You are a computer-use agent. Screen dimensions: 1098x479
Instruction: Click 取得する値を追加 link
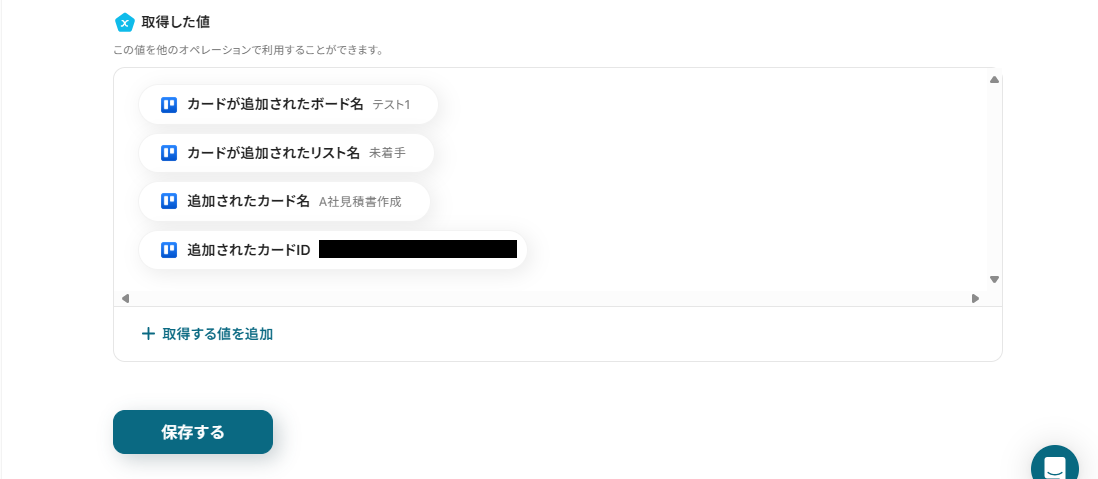218,334
